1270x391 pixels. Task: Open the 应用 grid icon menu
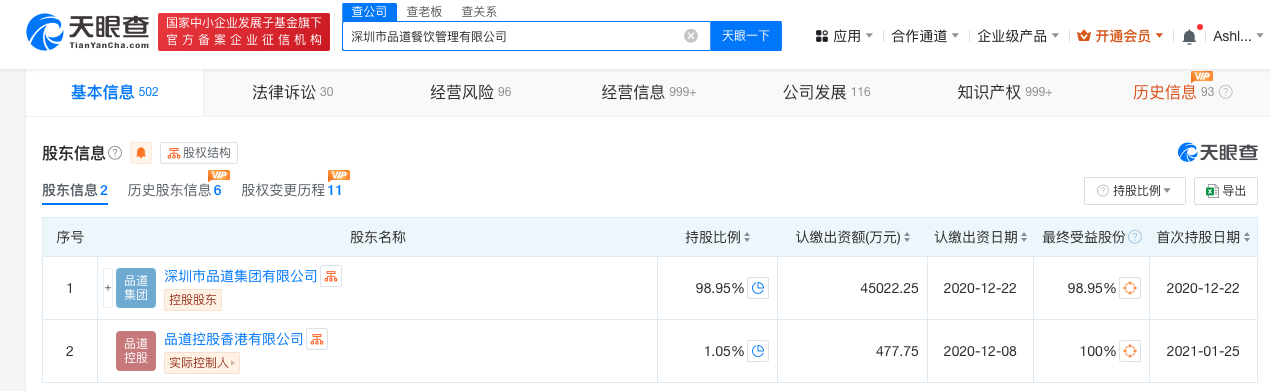coord(822,36)
